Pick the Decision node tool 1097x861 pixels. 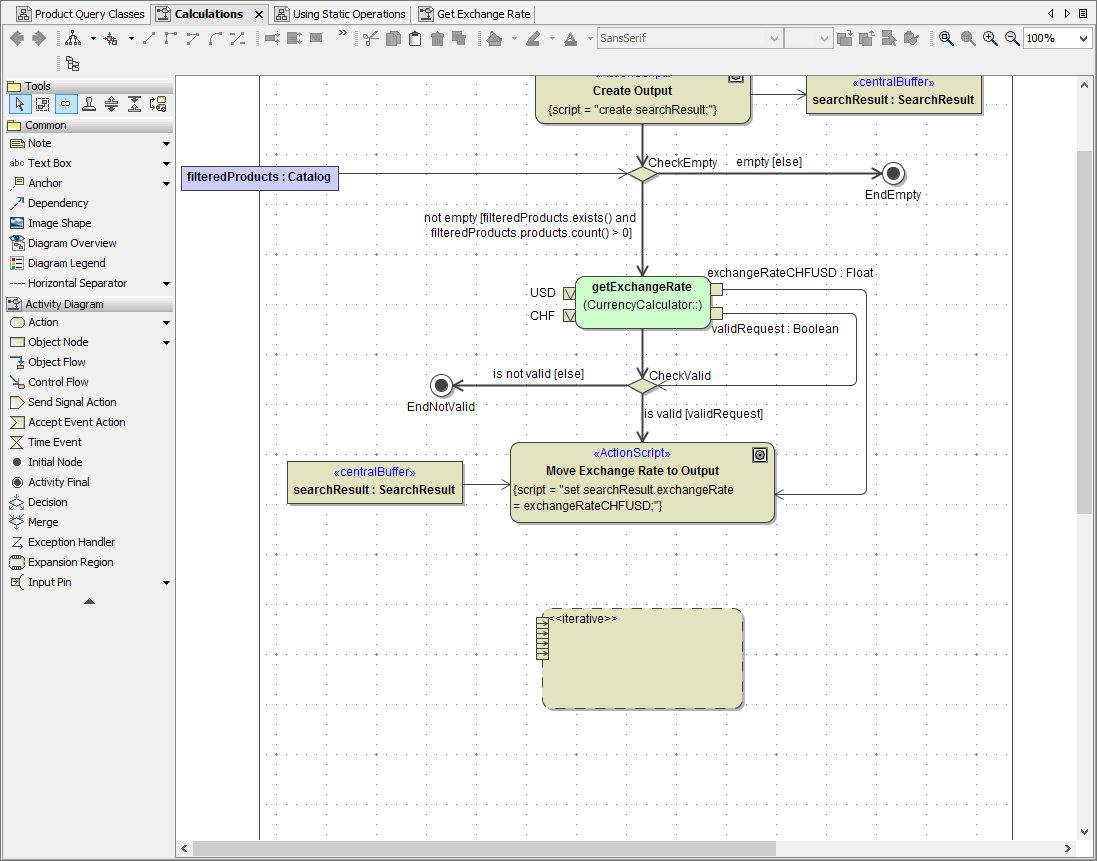[47, 502]
